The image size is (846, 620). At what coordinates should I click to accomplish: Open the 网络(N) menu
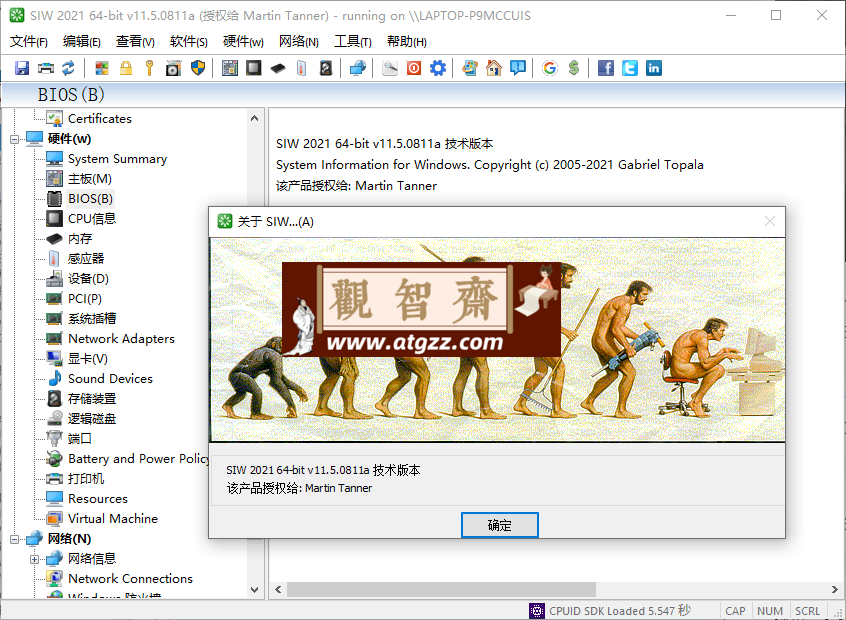click(298, 42)
